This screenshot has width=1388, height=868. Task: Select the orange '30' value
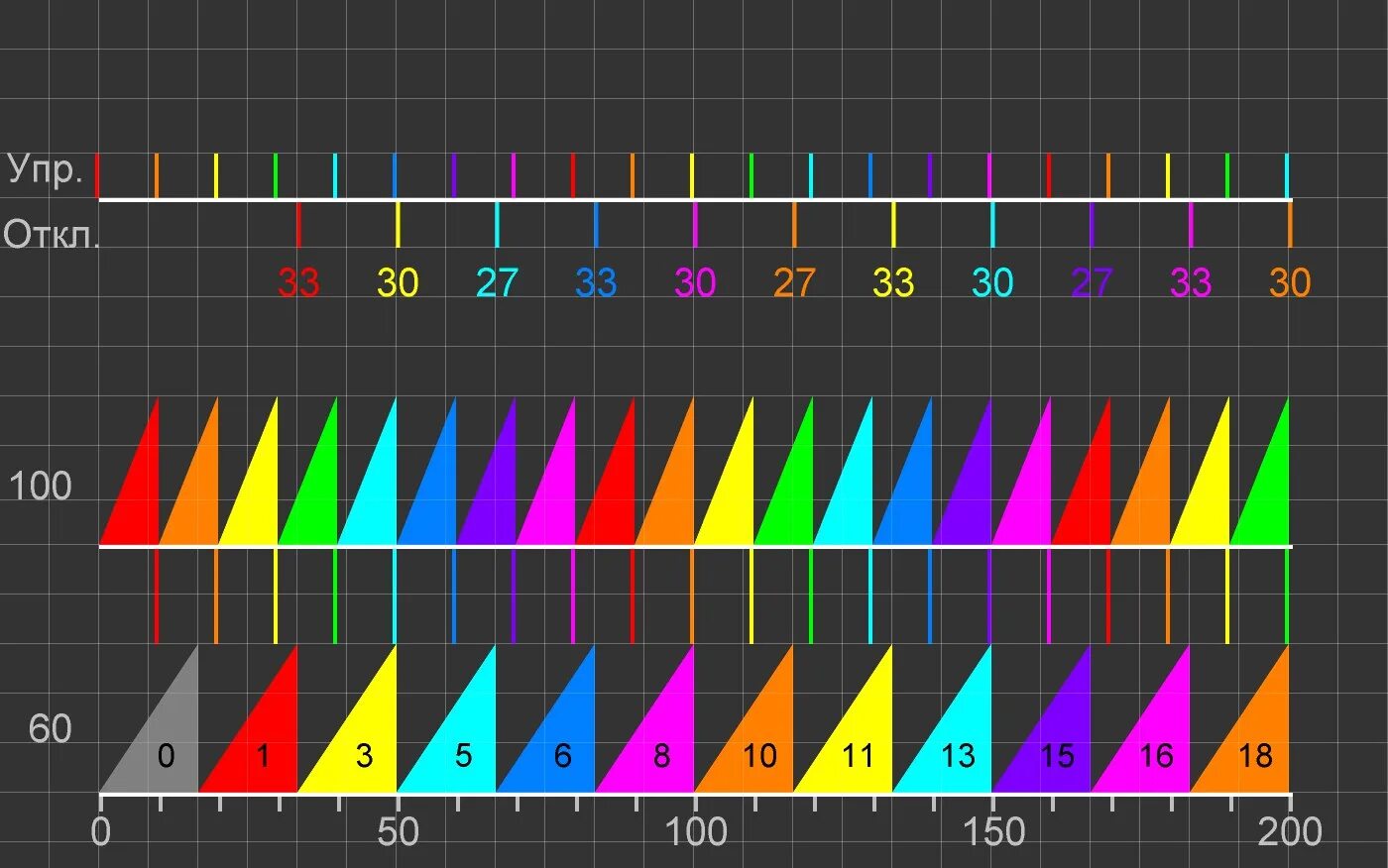pyautogui.click(x=1290, y=283)
